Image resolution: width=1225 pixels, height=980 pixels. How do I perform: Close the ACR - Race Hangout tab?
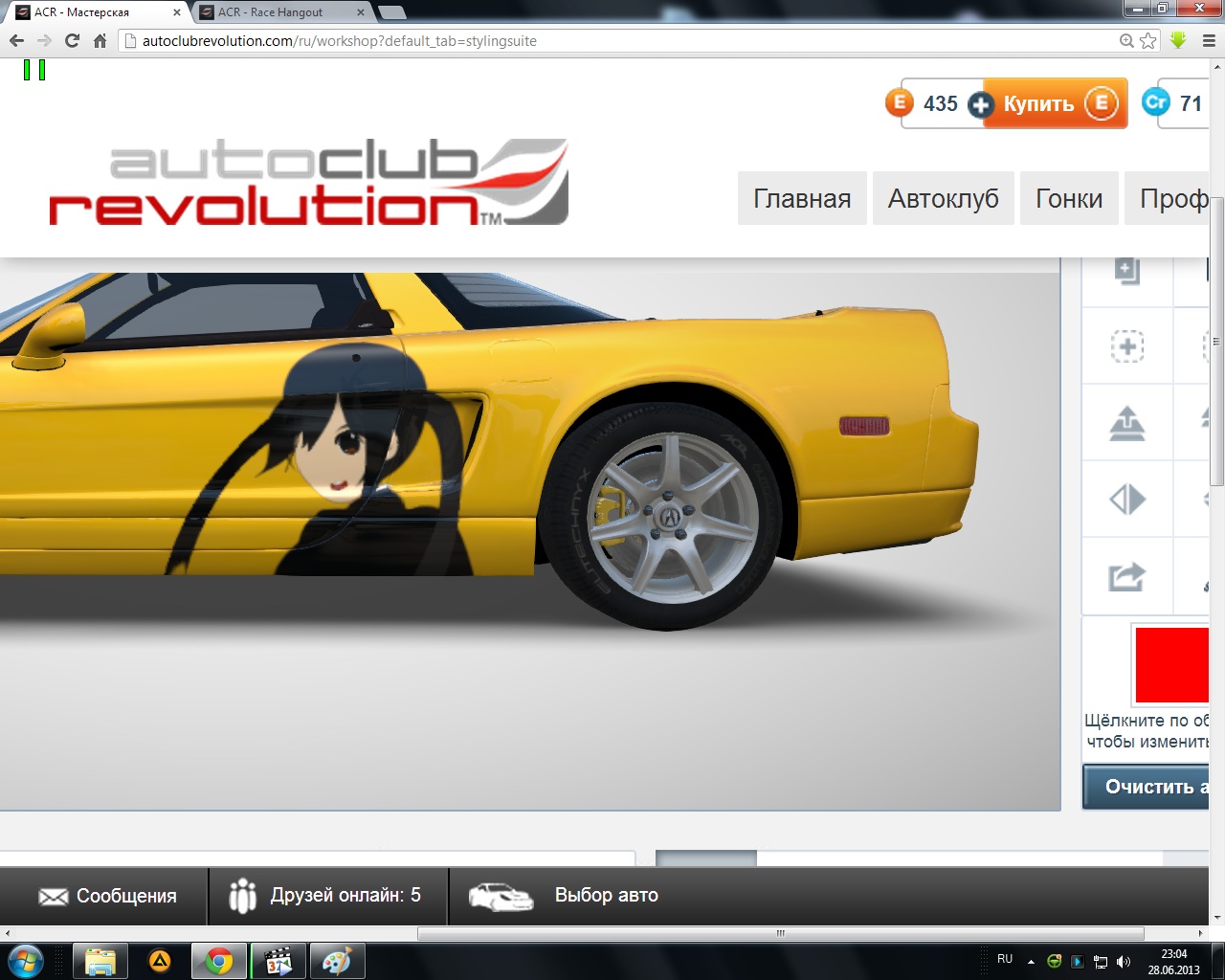(361, 12)
